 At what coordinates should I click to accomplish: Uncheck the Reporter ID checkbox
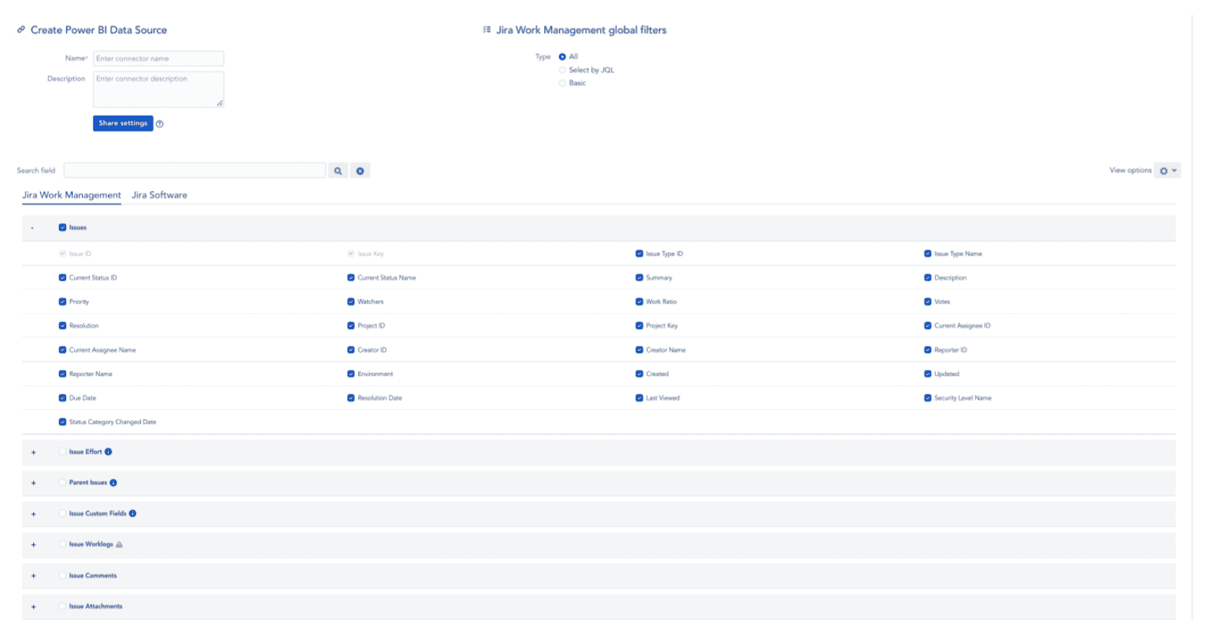coord(928,350)
